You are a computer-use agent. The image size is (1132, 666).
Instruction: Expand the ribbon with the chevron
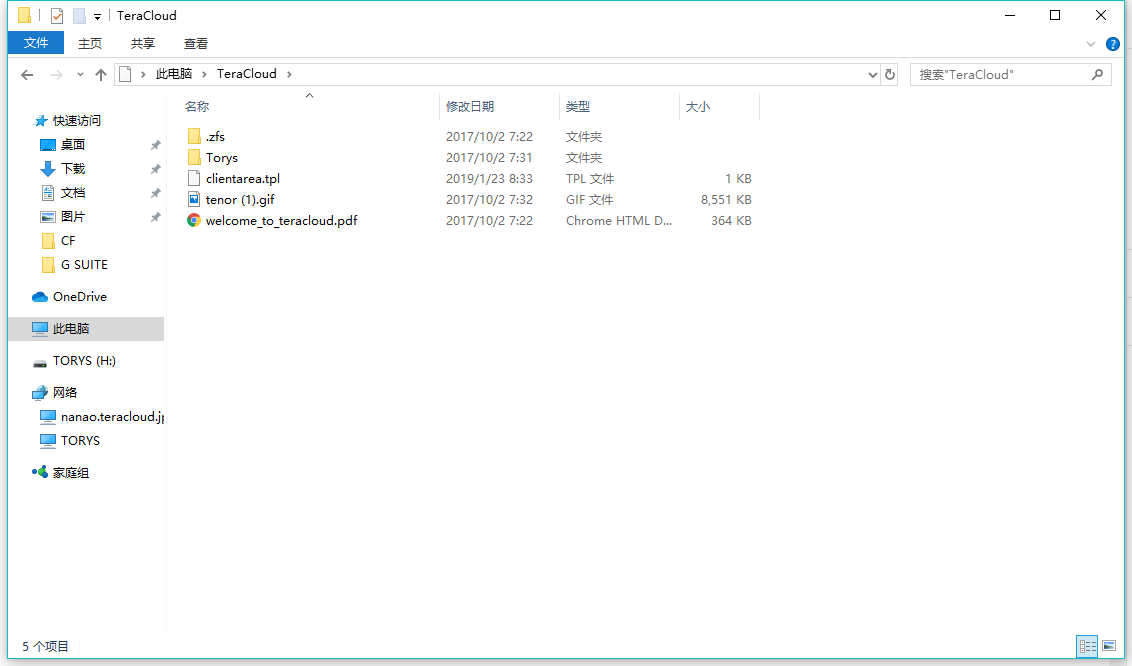(1091, 44)
